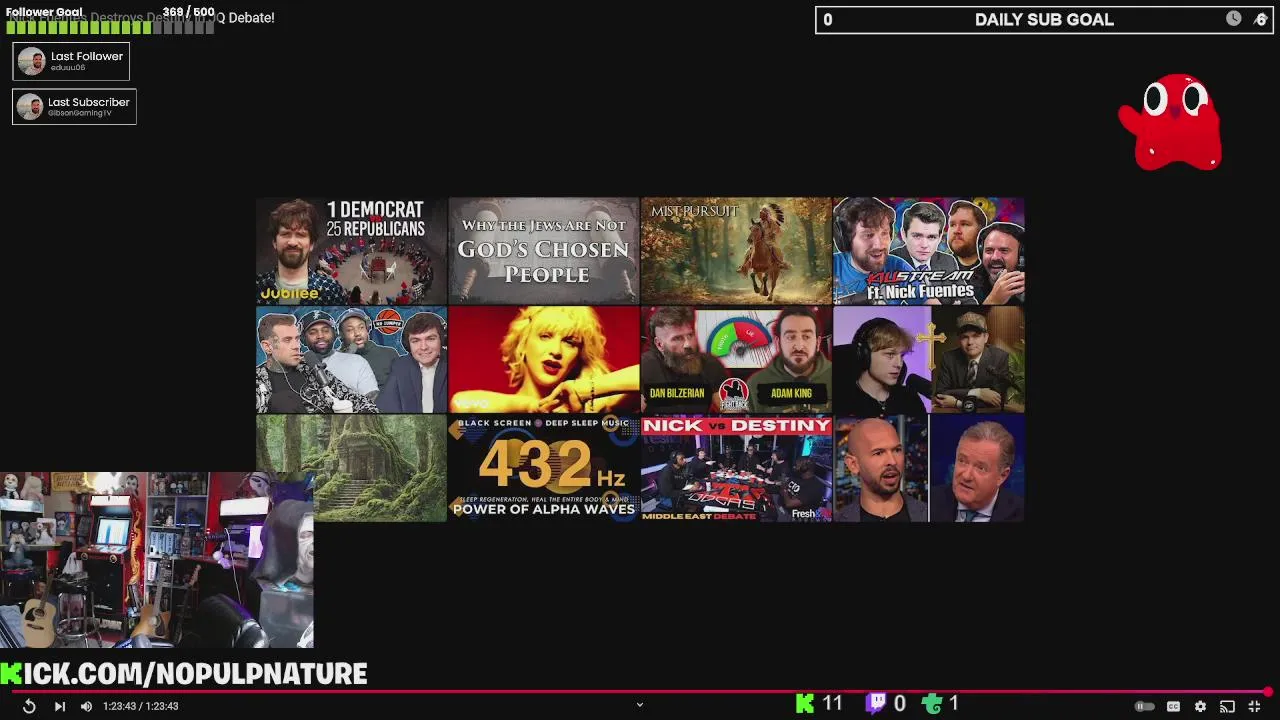Click the cast to TV icon
The width and height of the screenshot is (1280, 720).
point(1227,706)
